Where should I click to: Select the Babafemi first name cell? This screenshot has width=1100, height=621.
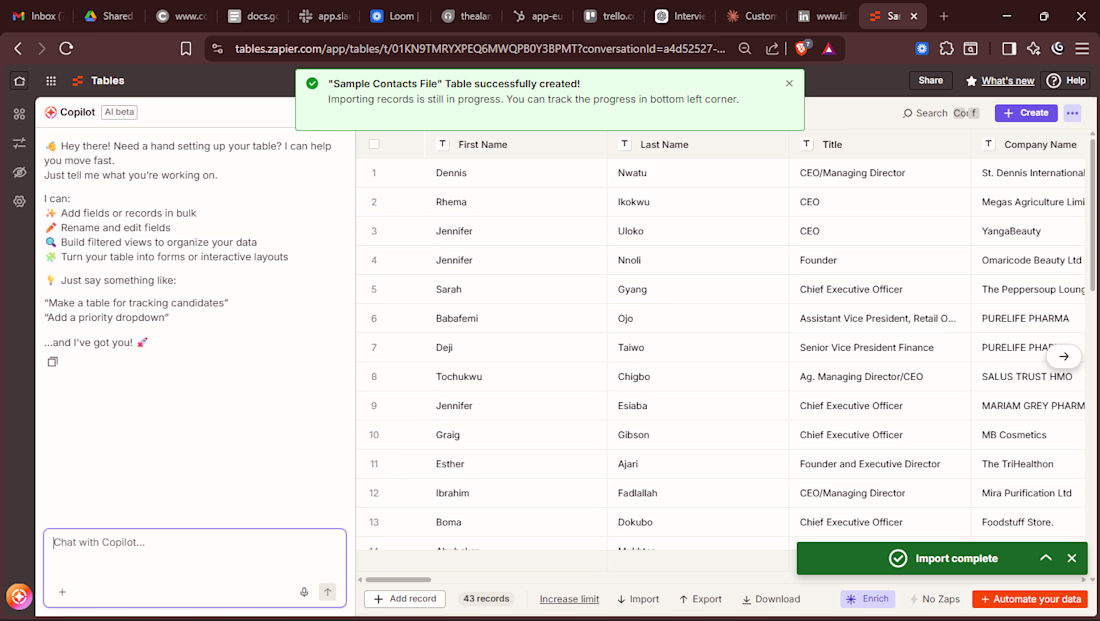pos(516,319)
